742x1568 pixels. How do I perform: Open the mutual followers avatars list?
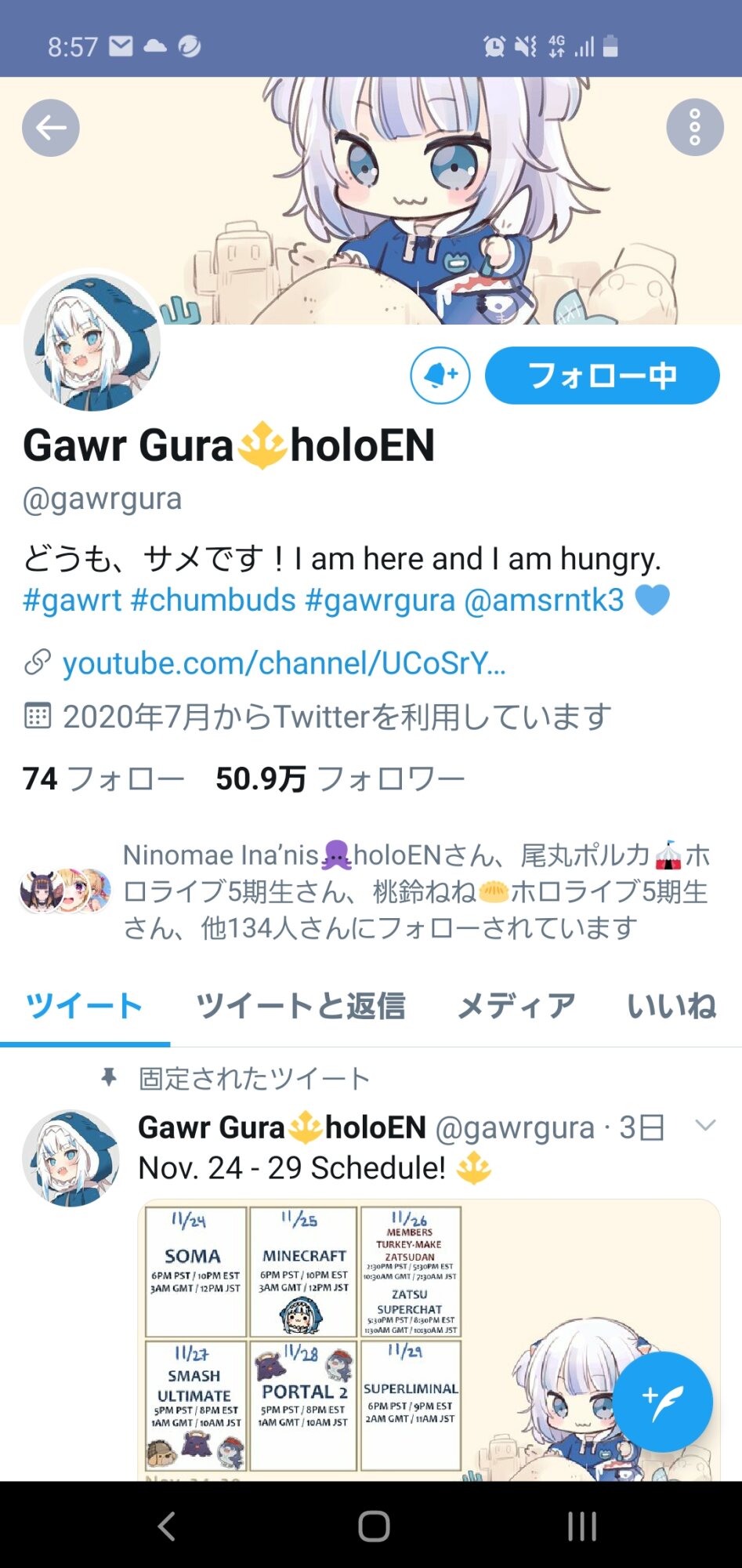tap(66, 891)
